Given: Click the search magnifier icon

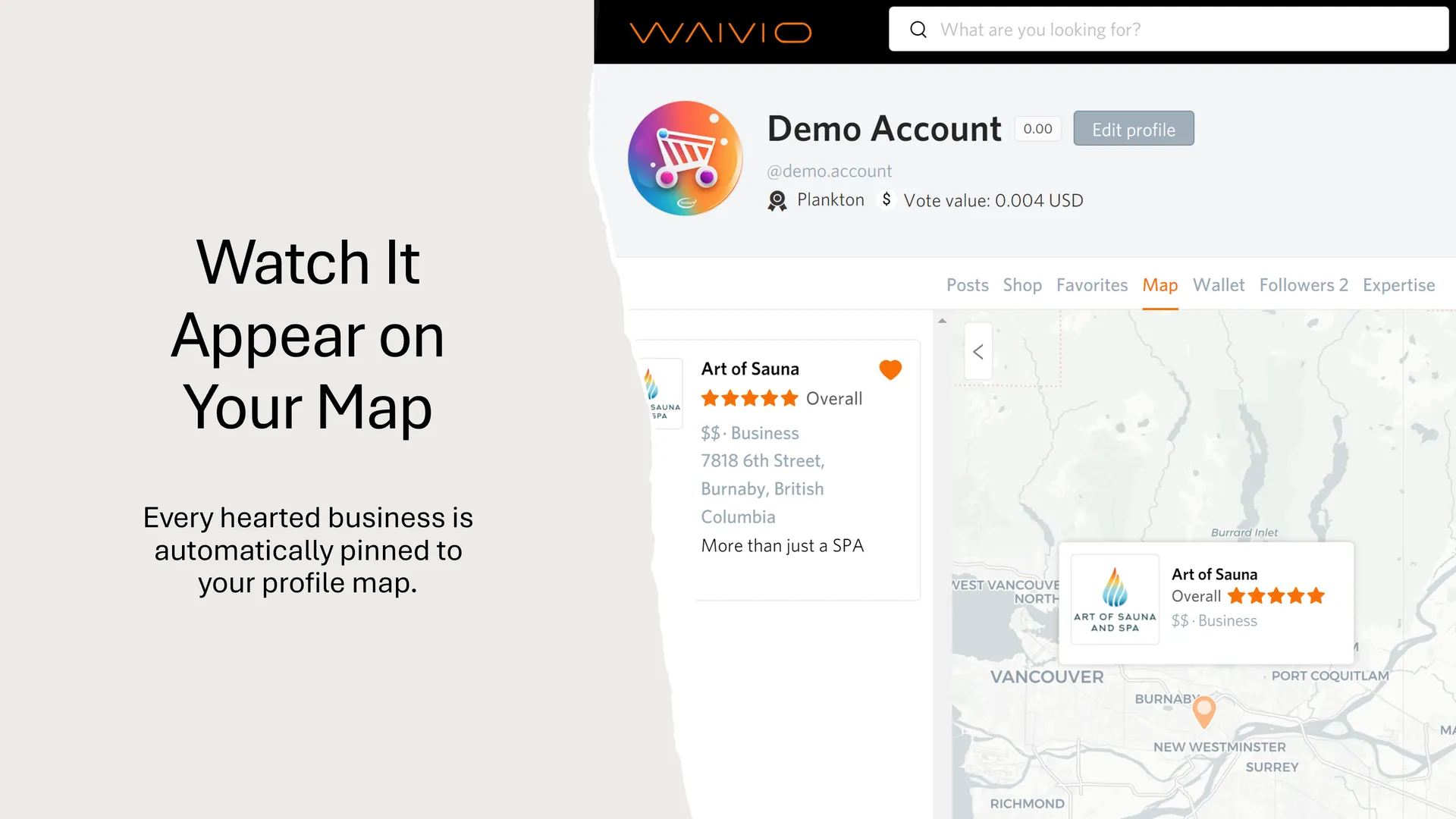Looking at the screenshot, I should (x=918, y=30).
